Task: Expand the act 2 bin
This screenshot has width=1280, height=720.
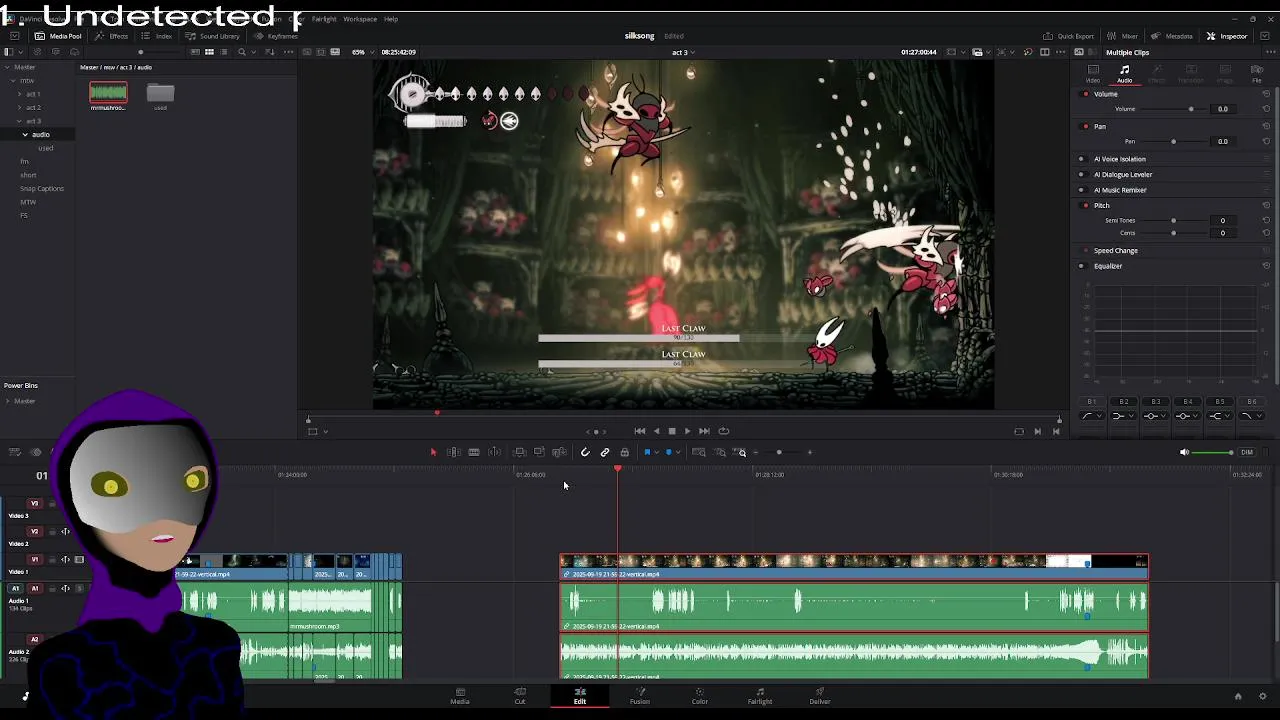Action: click(19, 107)
